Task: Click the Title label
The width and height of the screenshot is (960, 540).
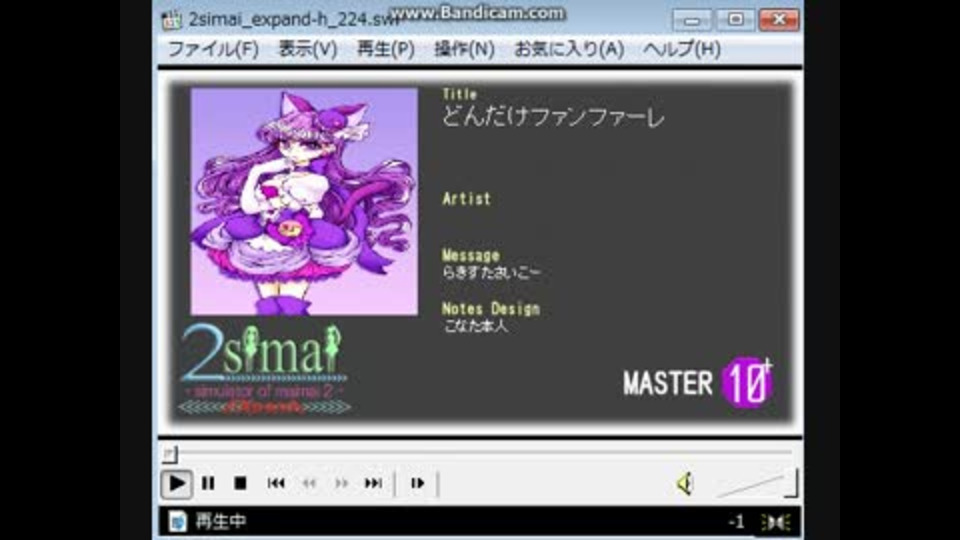Action: click(x=459, y=94)
